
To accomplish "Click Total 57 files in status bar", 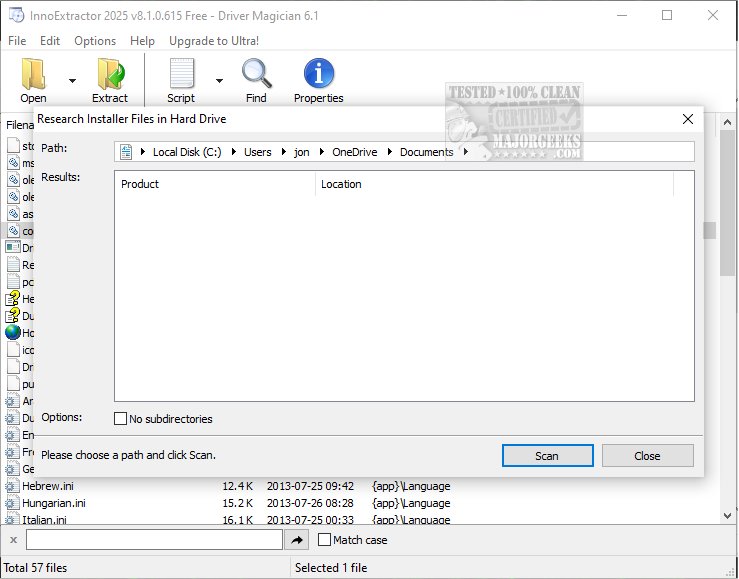I will pos(35,568).
